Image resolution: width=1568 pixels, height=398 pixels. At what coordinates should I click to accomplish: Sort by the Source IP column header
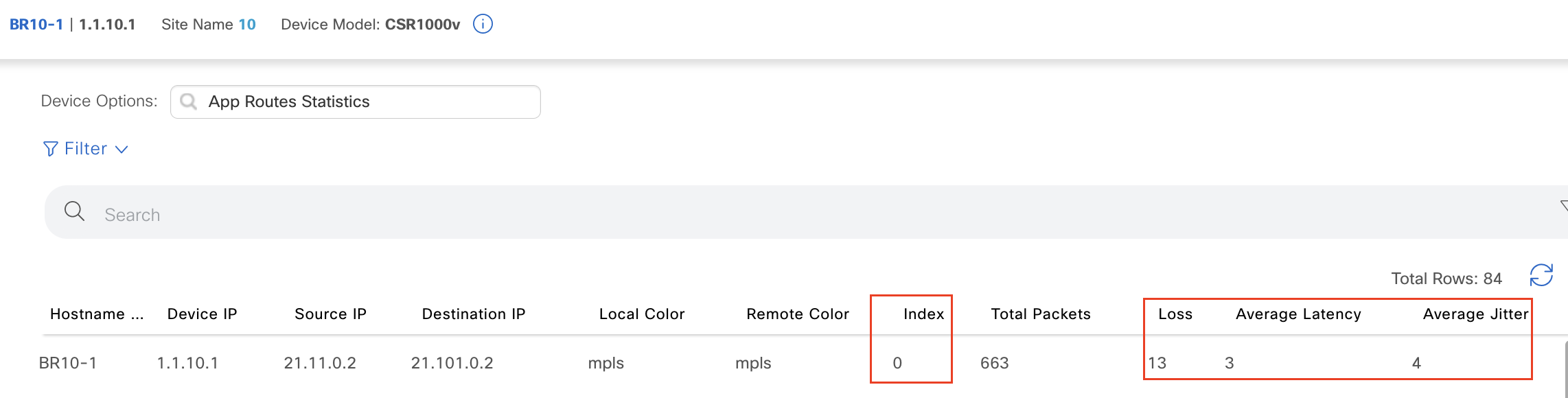(x=330, y=314)
